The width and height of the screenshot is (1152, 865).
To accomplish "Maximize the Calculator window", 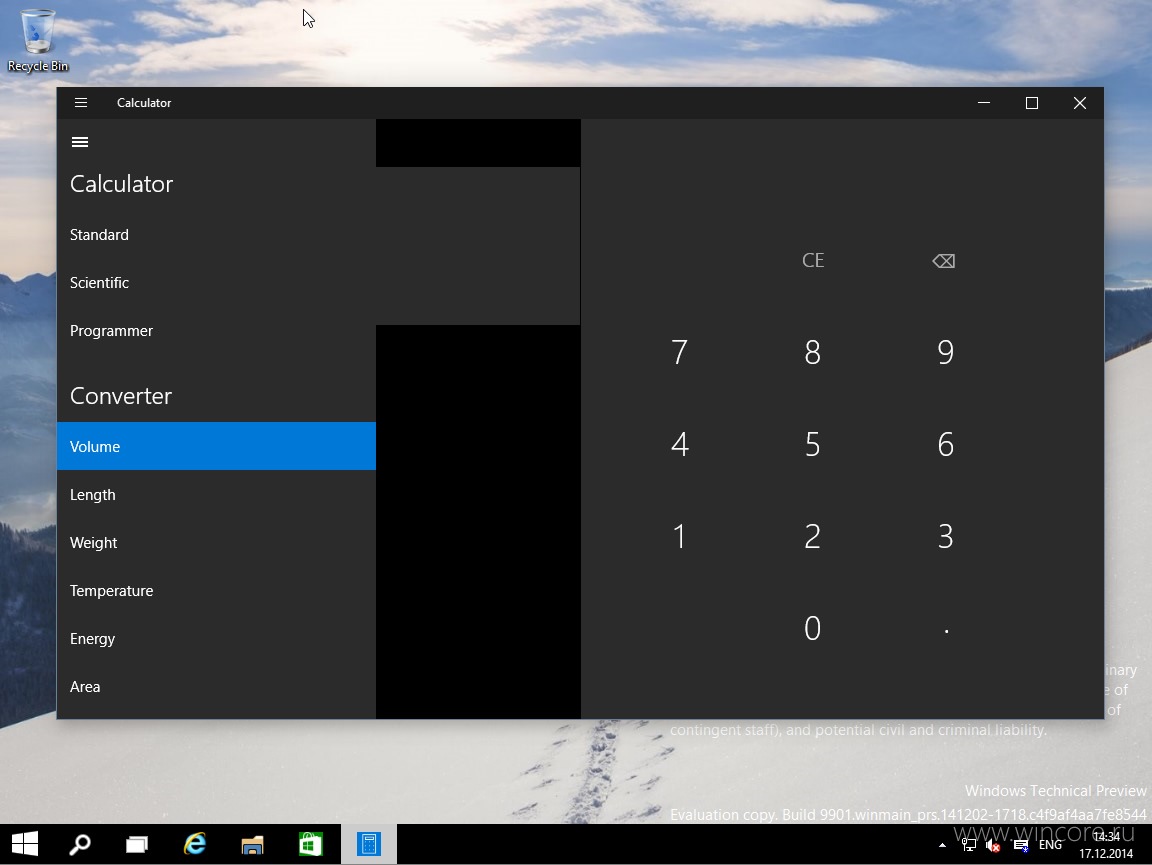I will click(x=1032, y=103).
